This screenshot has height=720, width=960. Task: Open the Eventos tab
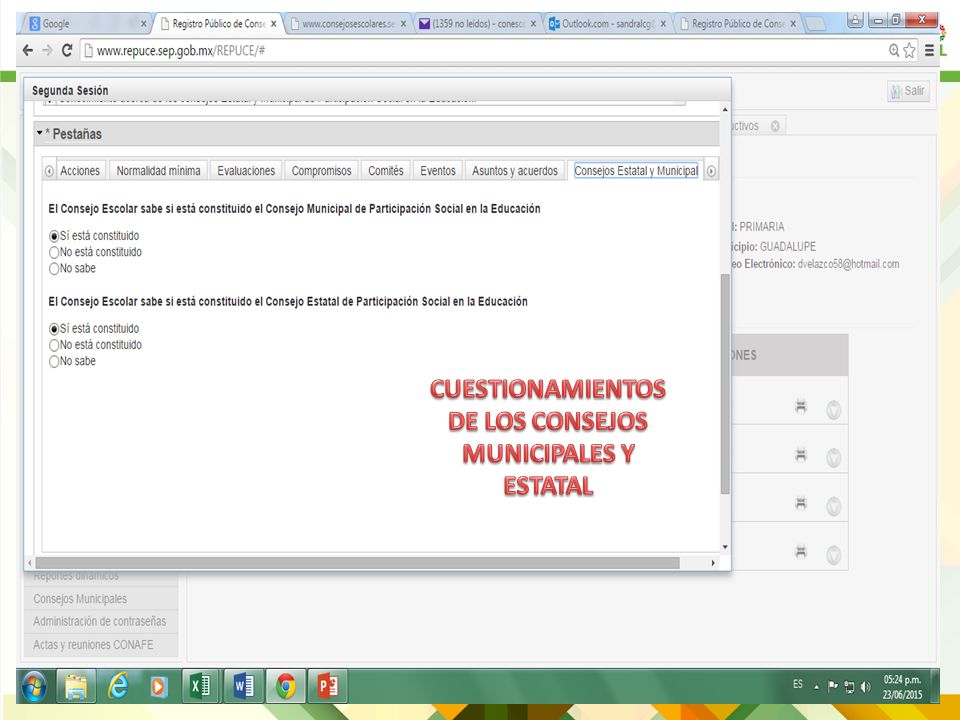[x=438, y=171]
